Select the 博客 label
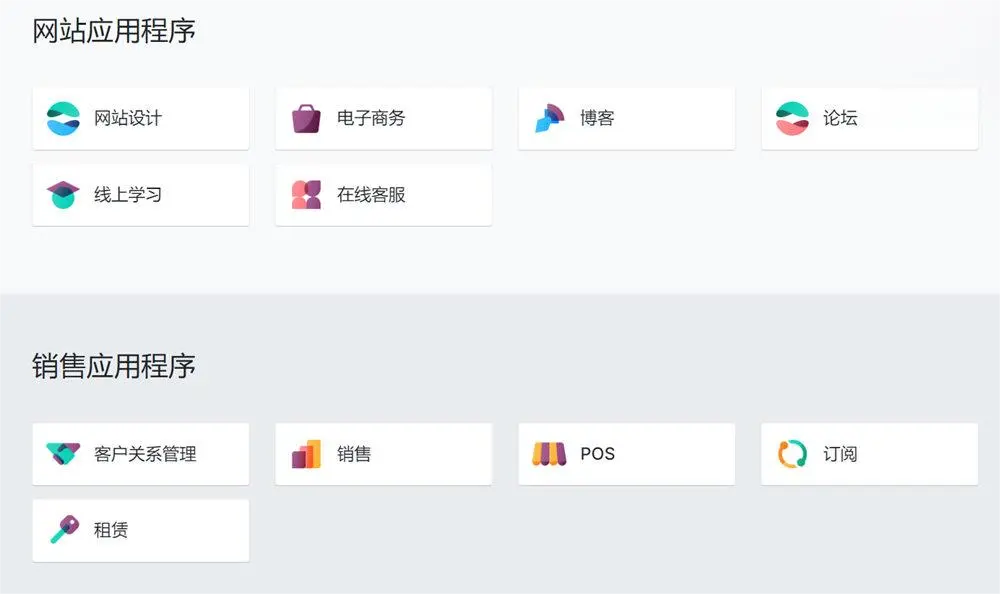1000x594 pixels. click(x=597, y=118)
